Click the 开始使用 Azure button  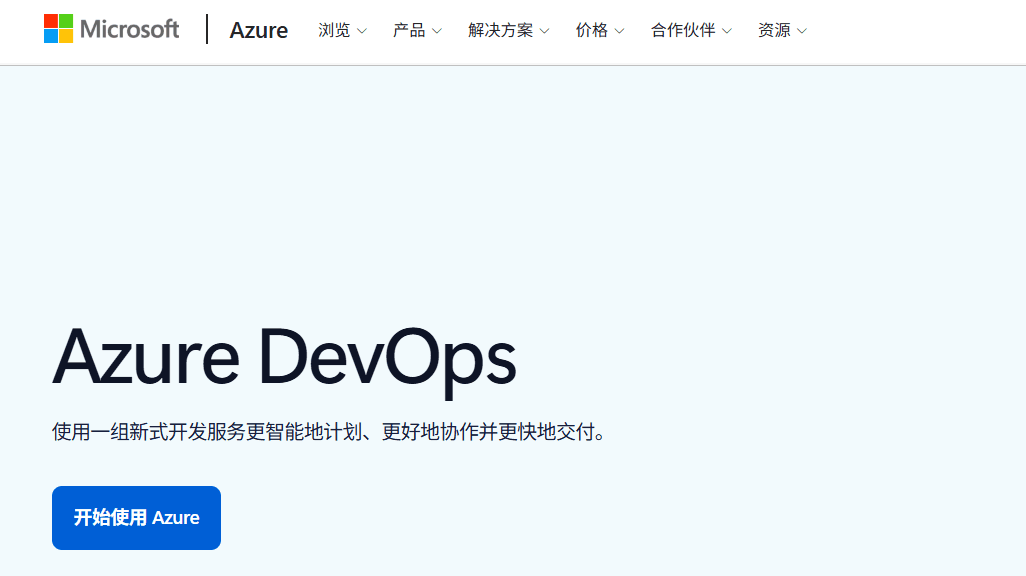pyautogui.click(x=136, y=518)
